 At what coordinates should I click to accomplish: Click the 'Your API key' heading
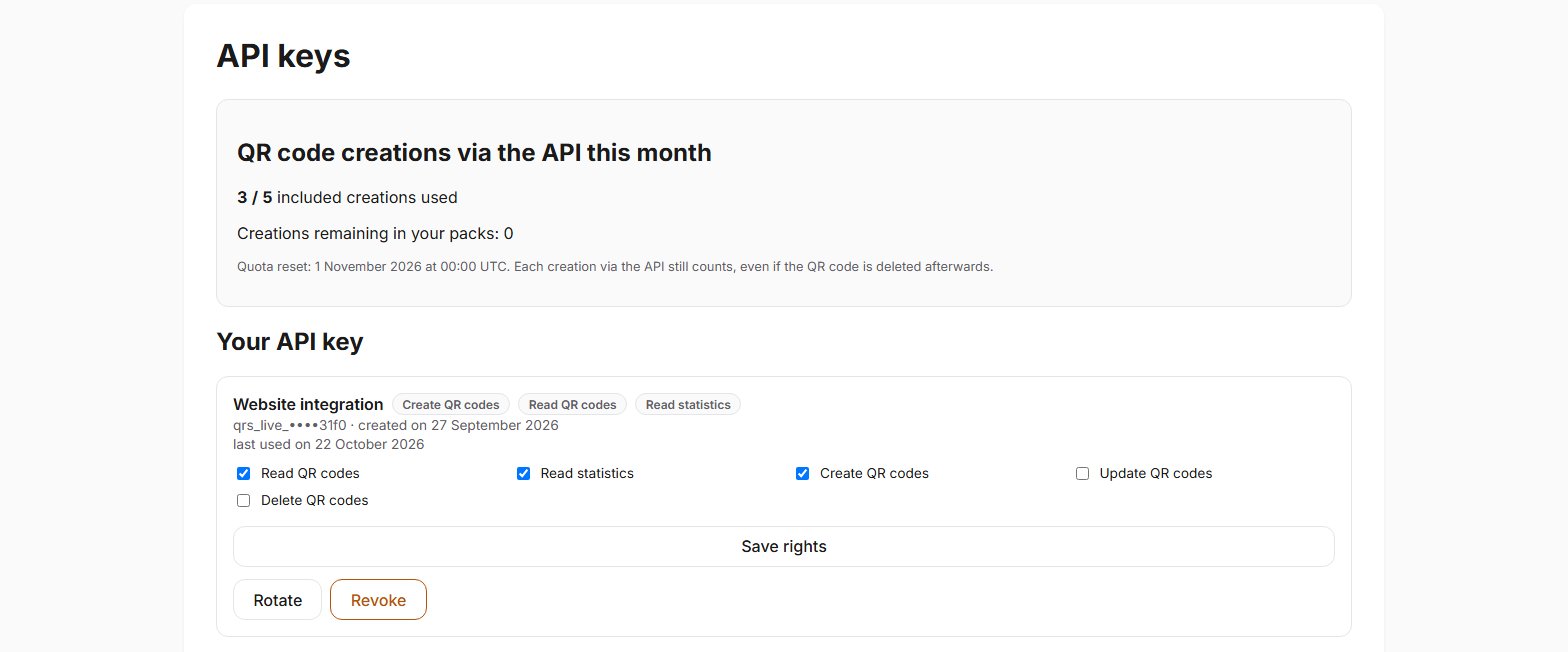click(290, 342)
